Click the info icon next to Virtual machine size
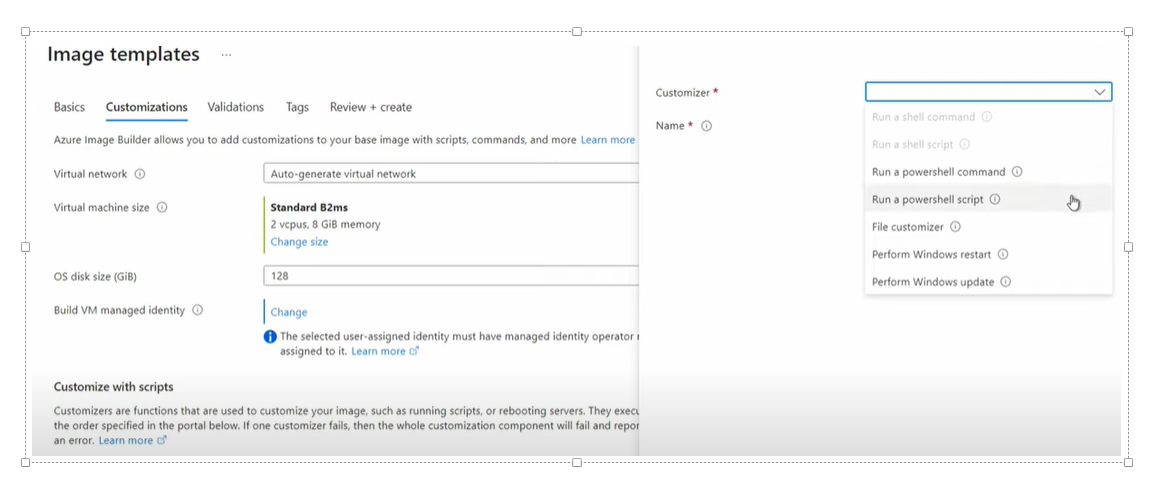Viewport: 1160px width, 485px height. click(162, 208)
